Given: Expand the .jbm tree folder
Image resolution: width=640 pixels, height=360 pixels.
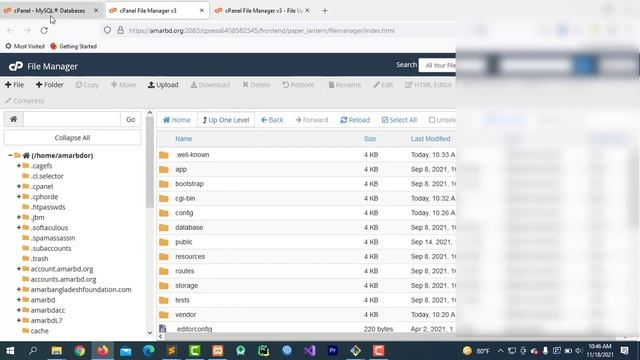Looking at the screenshot, I should [x=19, y=217].
